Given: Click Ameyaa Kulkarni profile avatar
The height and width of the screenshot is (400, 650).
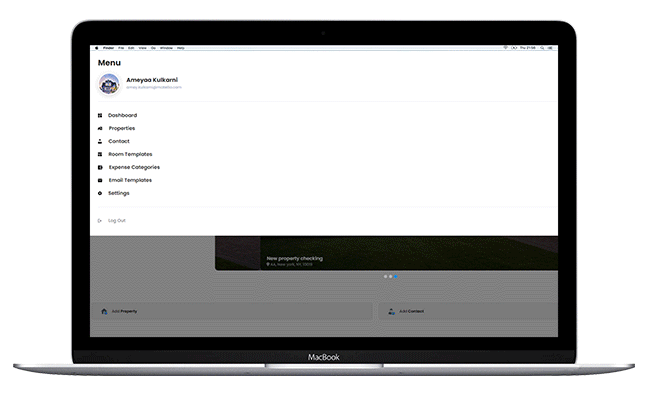Looking at the screenshot, I should coord(109,84).
